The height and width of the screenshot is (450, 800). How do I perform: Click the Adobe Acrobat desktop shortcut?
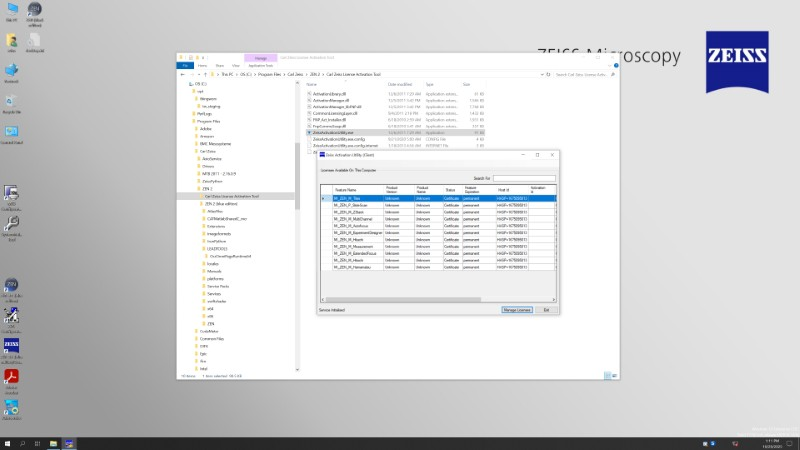tap(12, 377)
